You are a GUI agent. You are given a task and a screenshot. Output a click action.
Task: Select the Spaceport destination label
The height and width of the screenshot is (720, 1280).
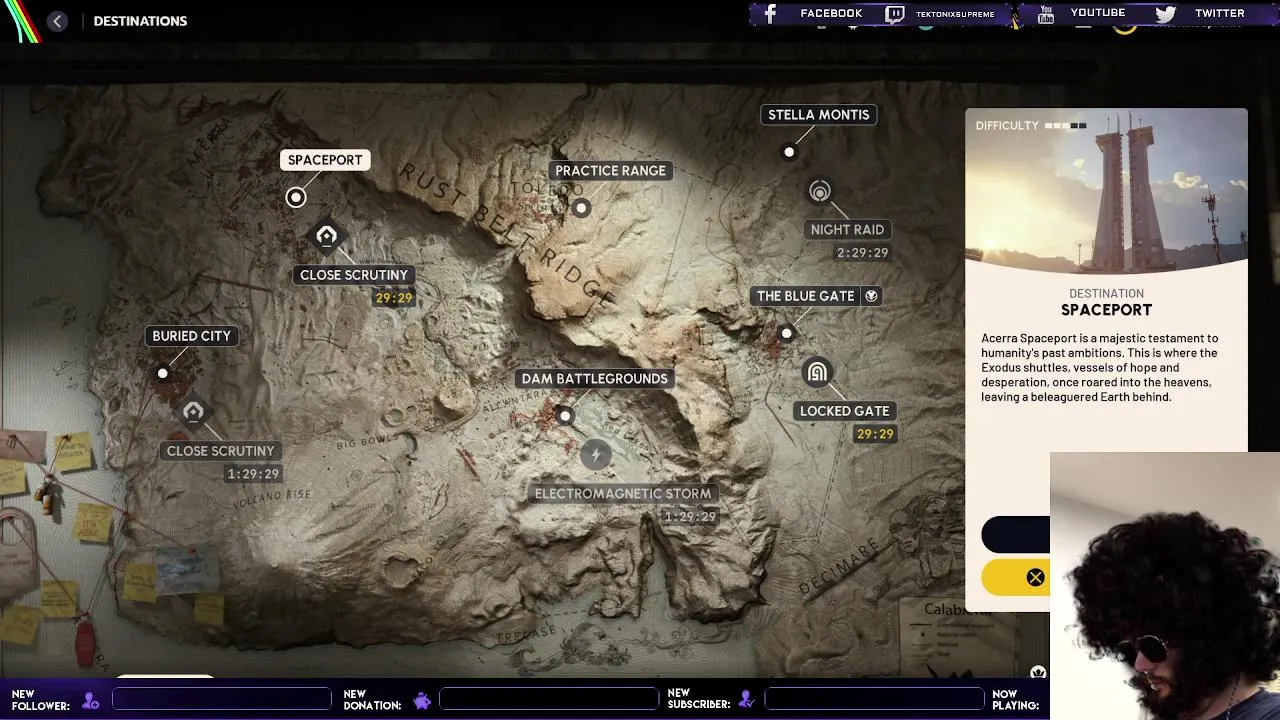tap(325, 160)
